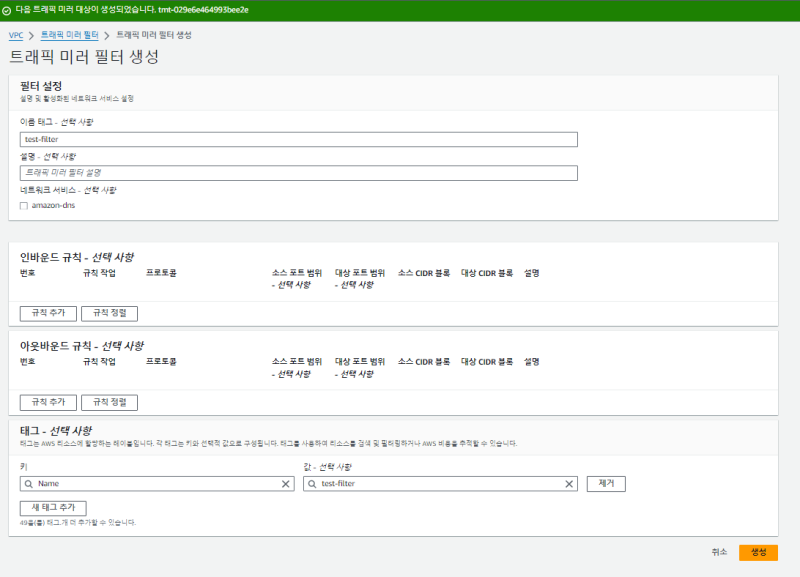Clear the Name tag key field
The height and width of the screenshot is (577, 800).
coord(286,484)
